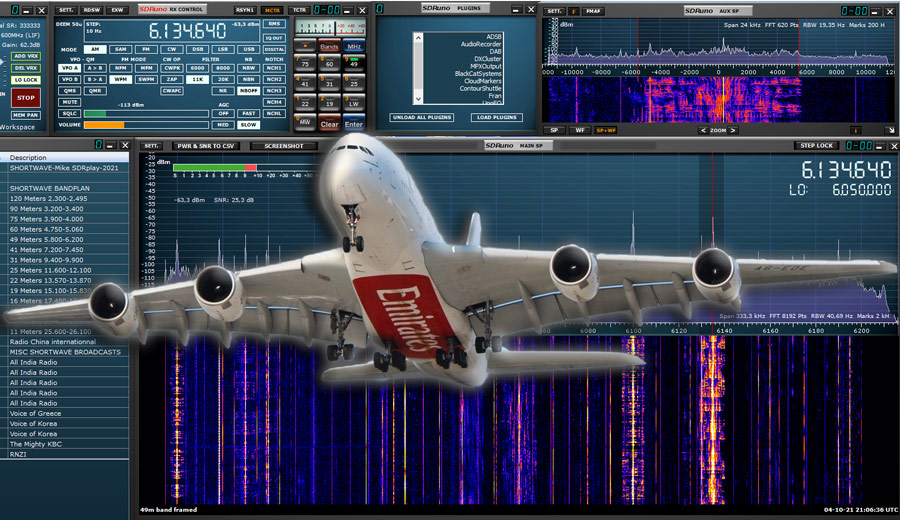
Task: Click the SCREENSHOT button
Action: point(284,146)
